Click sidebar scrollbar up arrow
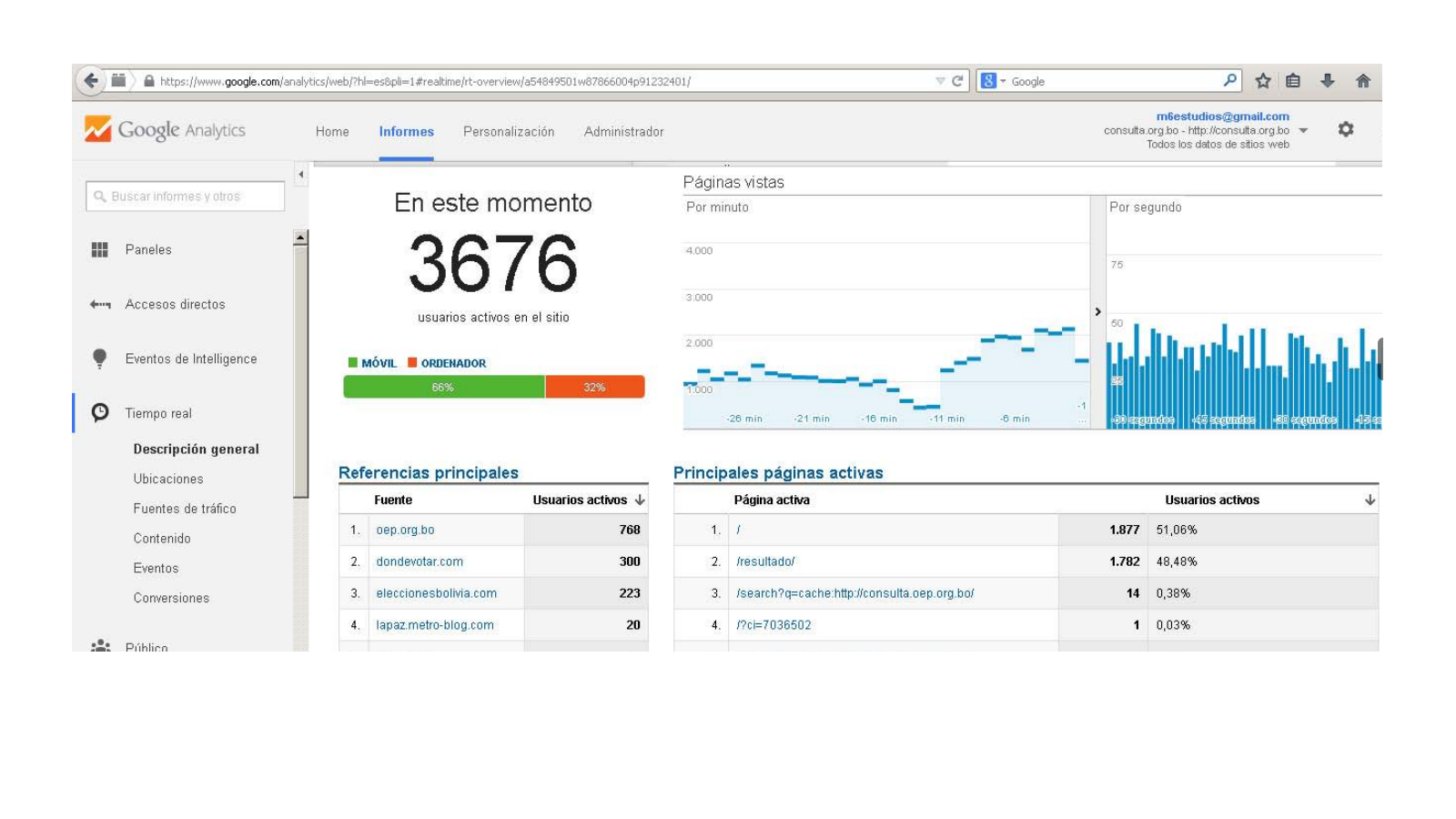1456x819 pixels. [300, 238]
